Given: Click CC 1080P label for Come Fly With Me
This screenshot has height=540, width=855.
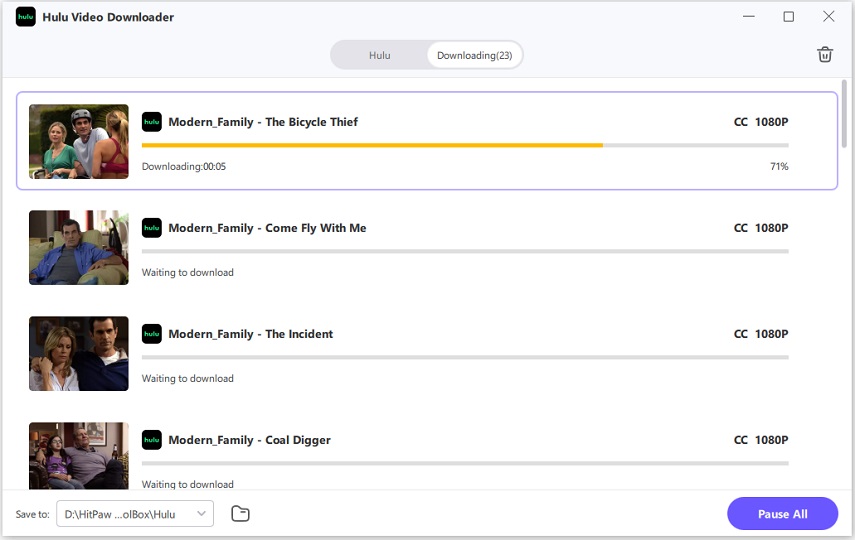Looking at the screenshot, I should [761, 227].
